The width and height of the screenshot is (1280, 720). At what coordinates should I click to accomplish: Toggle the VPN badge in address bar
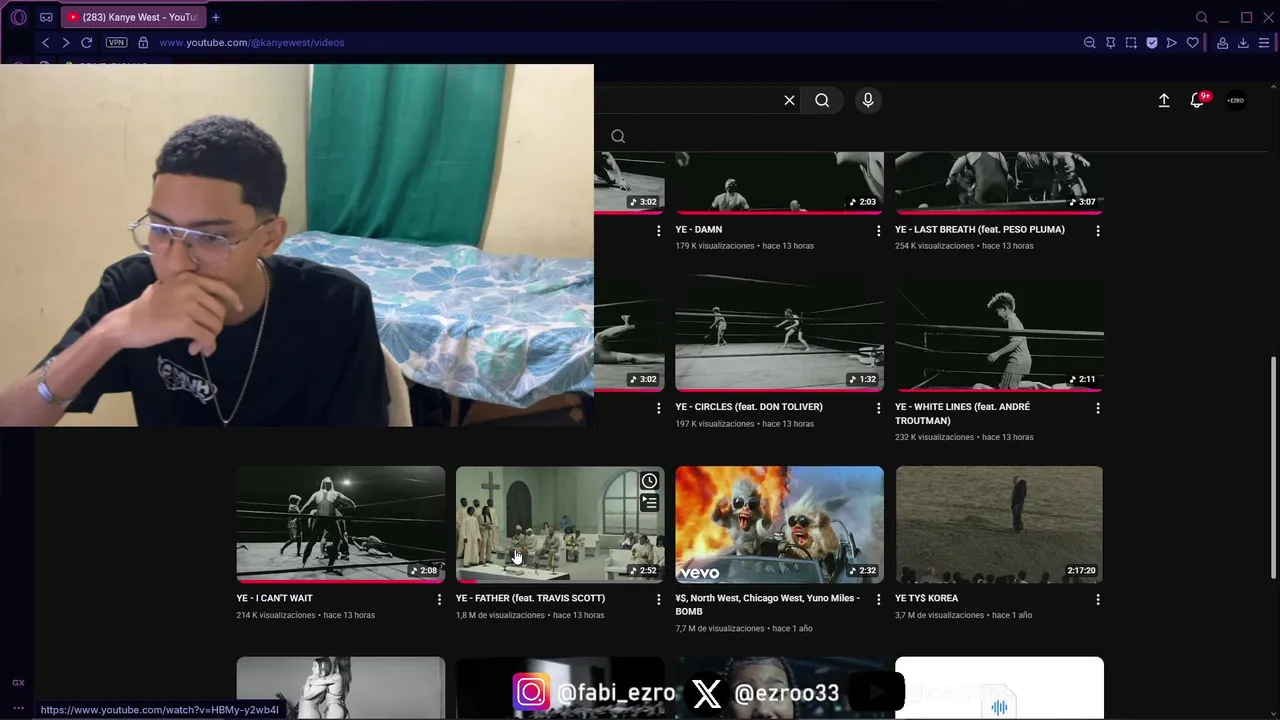tap(116, 43)
